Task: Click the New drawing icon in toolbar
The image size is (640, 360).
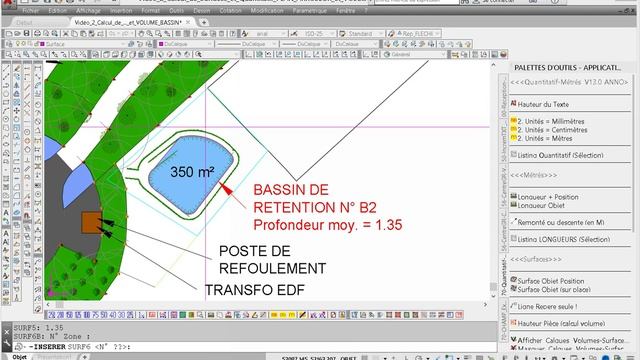Action: coord(9,33)
